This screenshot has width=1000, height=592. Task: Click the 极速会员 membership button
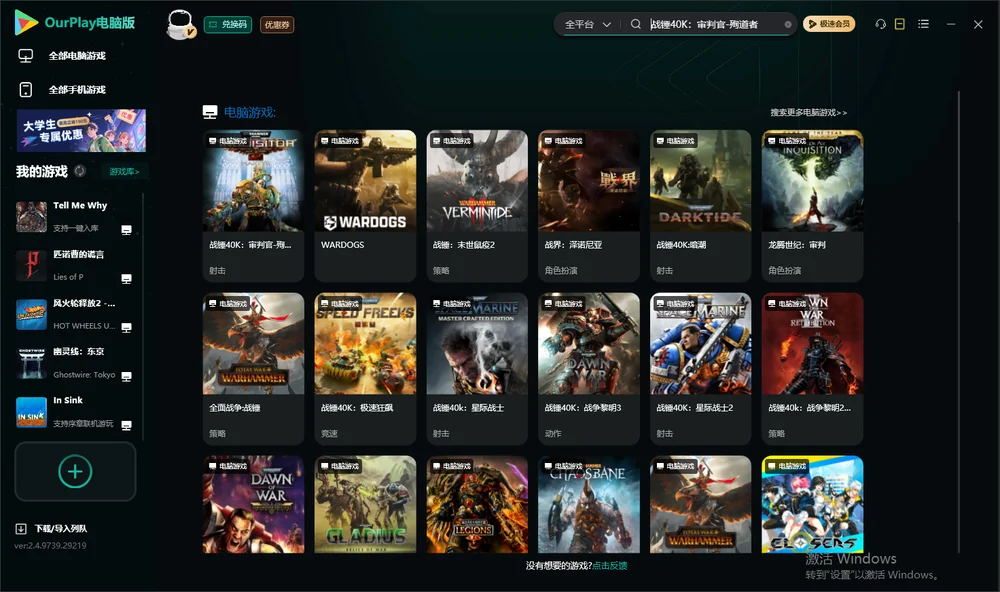coord(829,24)
